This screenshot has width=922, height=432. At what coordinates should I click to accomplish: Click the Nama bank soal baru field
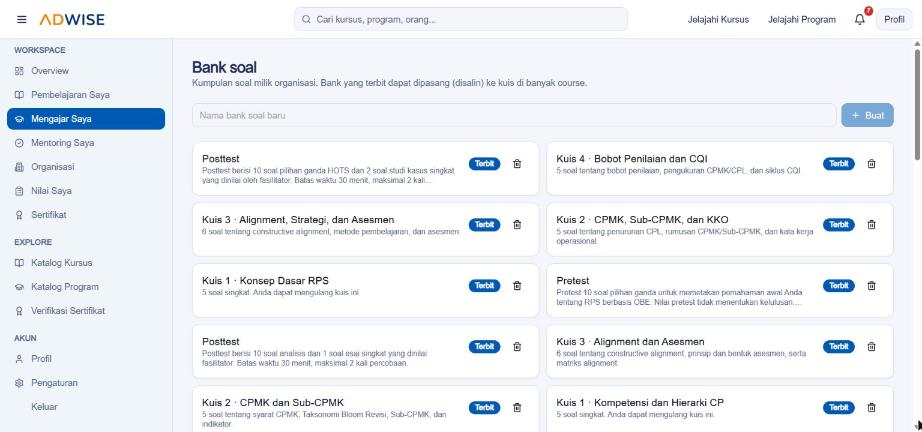coord(514,115)
